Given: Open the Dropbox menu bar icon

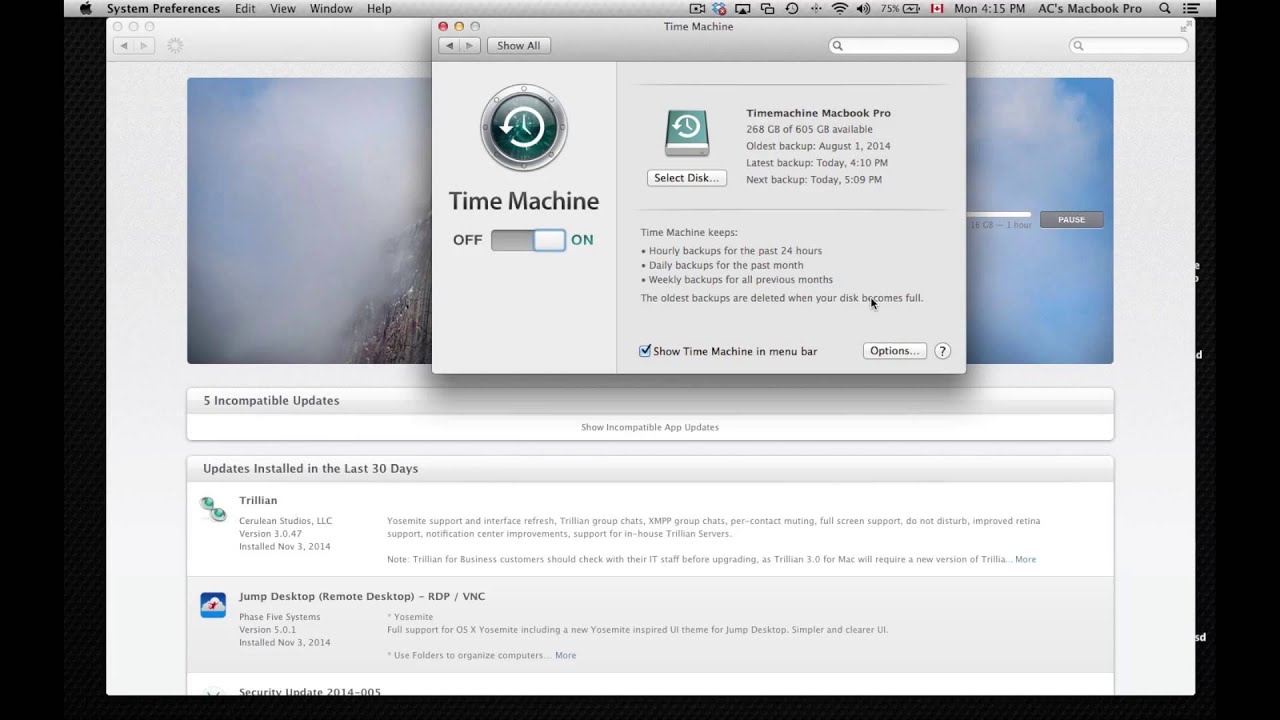Looking at the screenshot, I should tap(719, 8).
